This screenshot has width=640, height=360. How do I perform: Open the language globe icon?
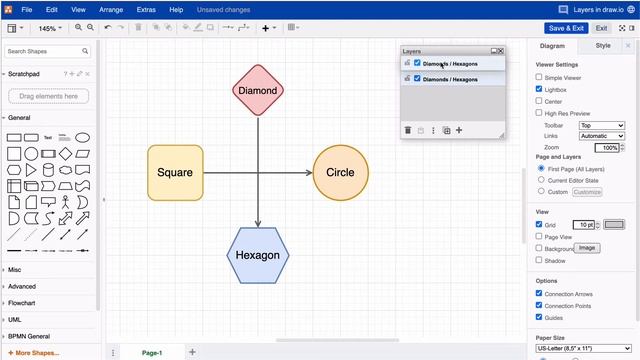tap(631, 9)
